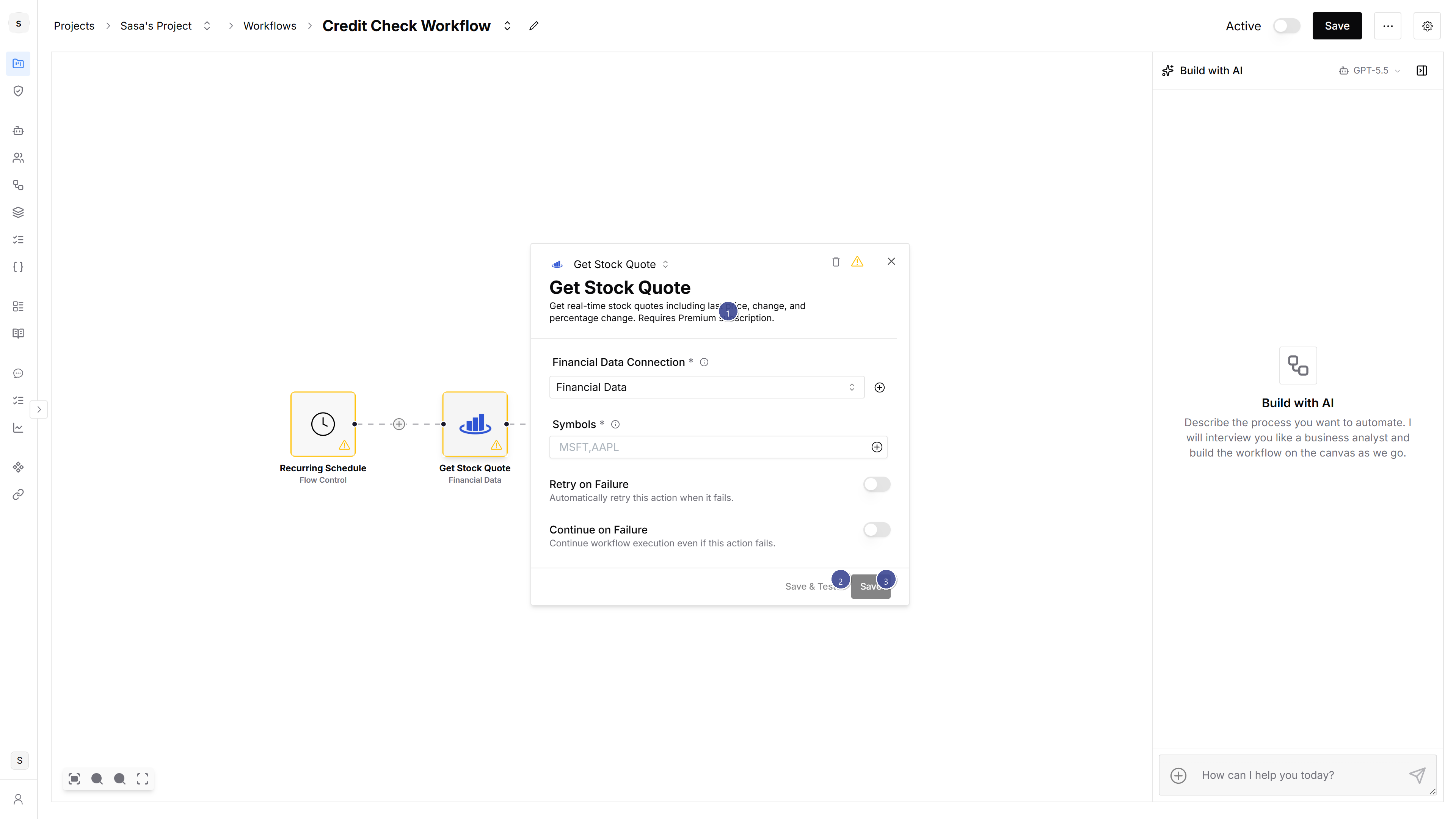Open the Financial Data connection dropdown
1456x819 pixels.
pos(706,387)
